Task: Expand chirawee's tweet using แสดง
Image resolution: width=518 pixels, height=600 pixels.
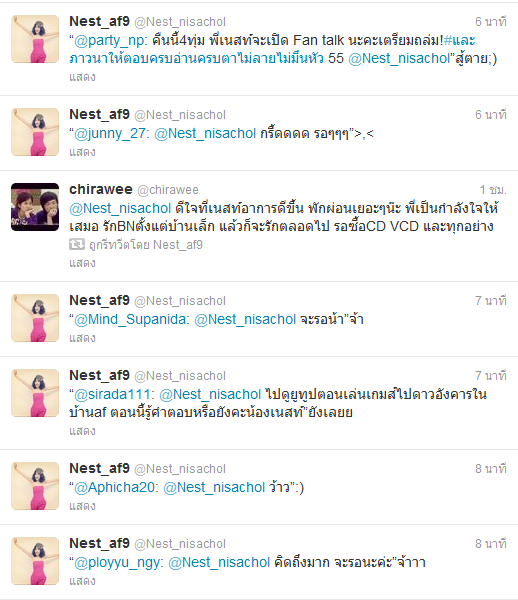Action: (82, 263)
